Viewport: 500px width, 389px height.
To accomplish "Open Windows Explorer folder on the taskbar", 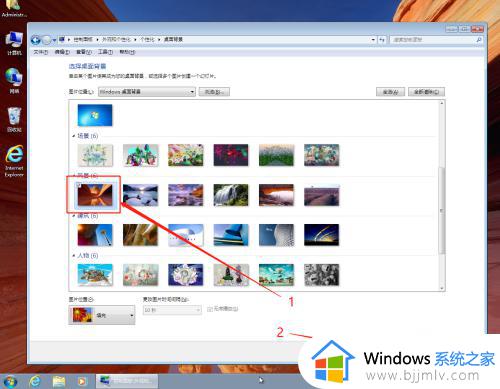I will [x=59, y=381].
